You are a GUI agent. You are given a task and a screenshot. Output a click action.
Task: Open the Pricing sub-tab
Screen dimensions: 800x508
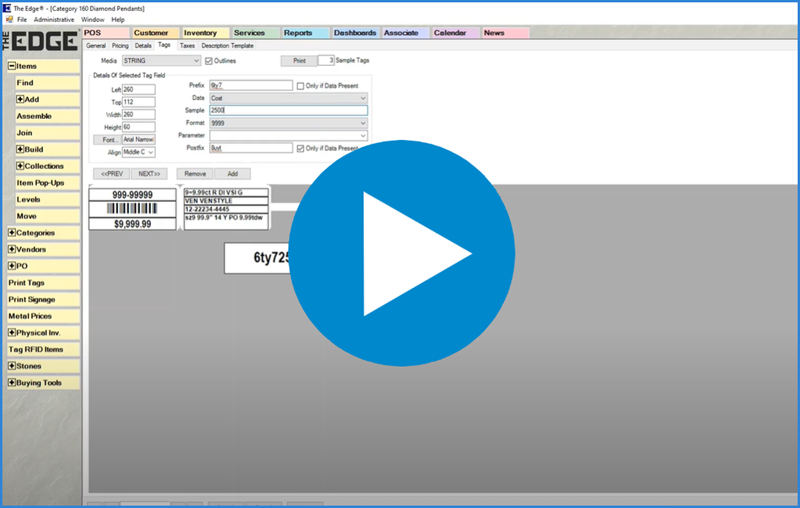click(120, 46)
